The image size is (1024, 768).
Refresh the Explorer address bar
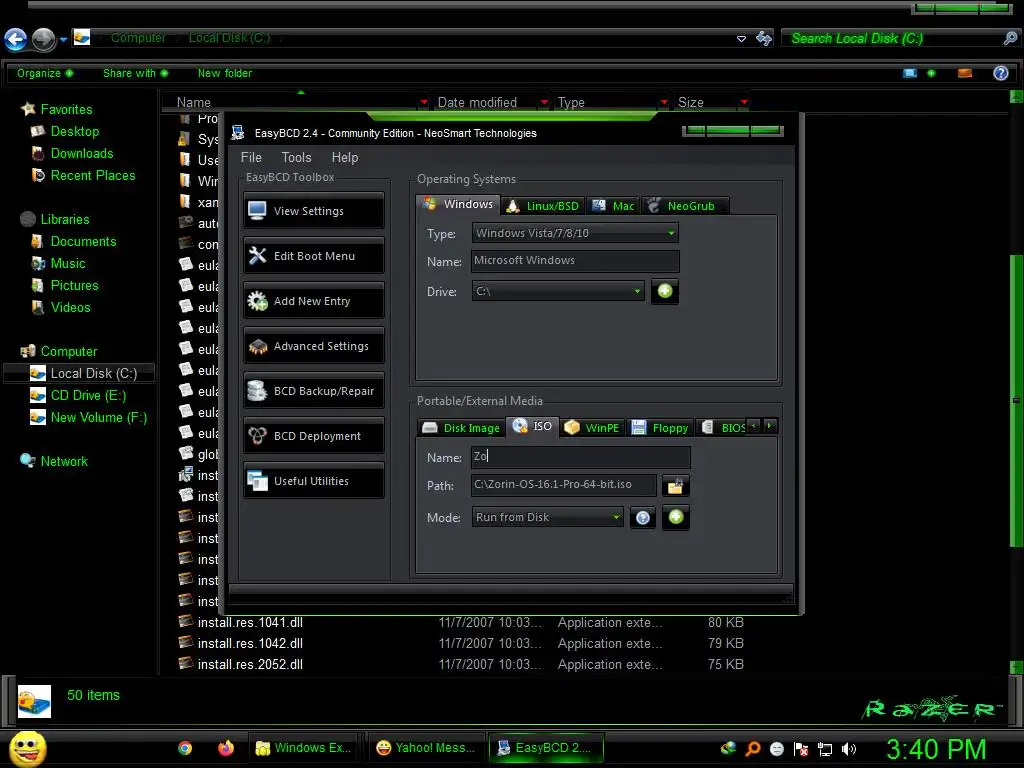click(763, 39)
